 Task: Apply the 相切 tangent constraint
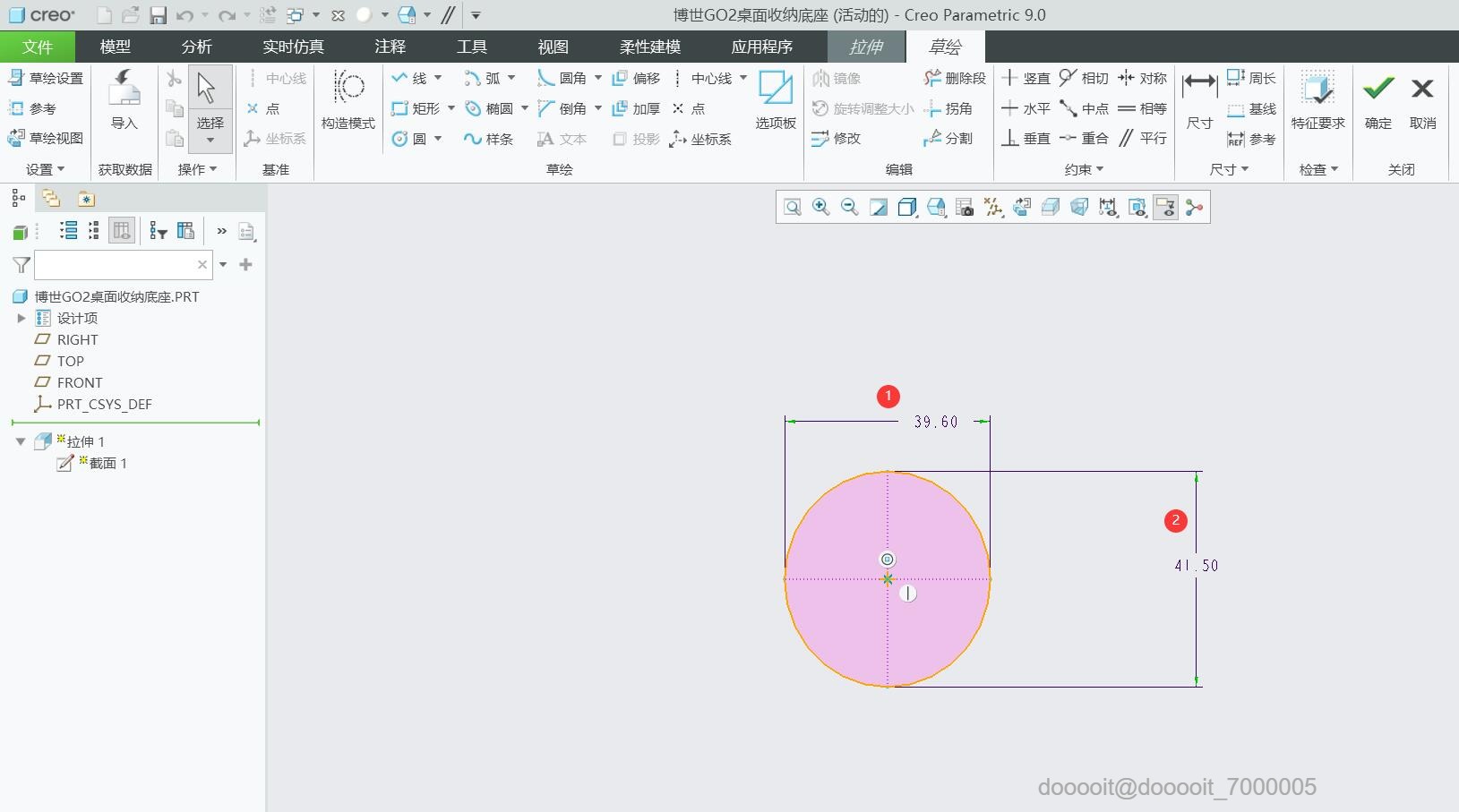[1084, 79]
